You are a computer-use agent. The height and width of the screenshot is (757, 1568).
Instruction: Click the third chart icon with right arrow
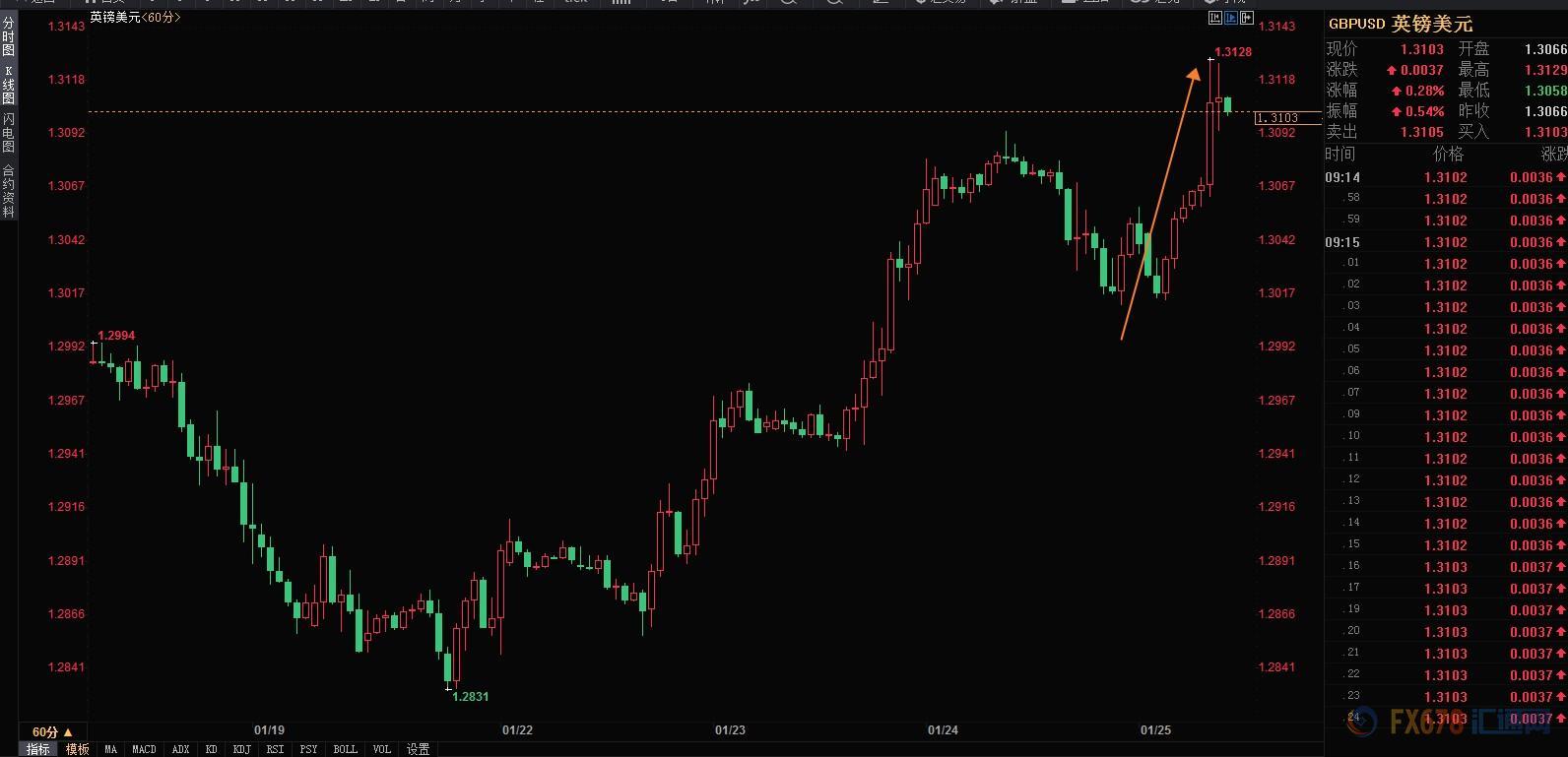(x=1246, y=18)
